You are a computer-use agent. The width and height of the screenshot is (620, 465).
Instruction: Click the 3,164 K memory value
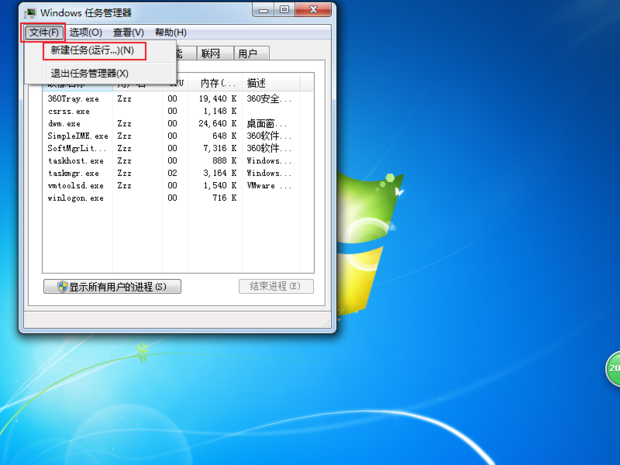tap(220, 173)
